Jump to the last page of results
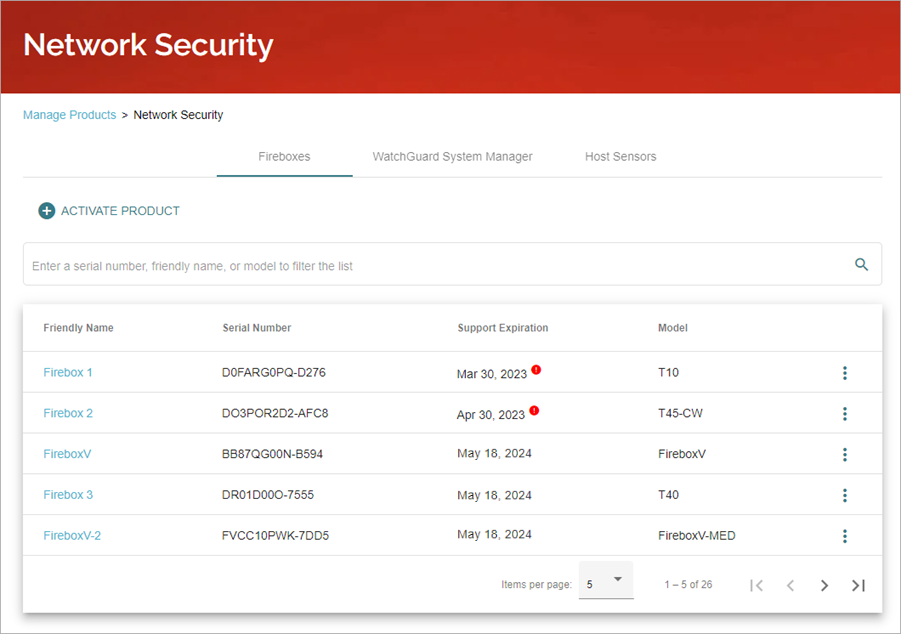Viewport: 901px width, 634px height. point(858,585)
